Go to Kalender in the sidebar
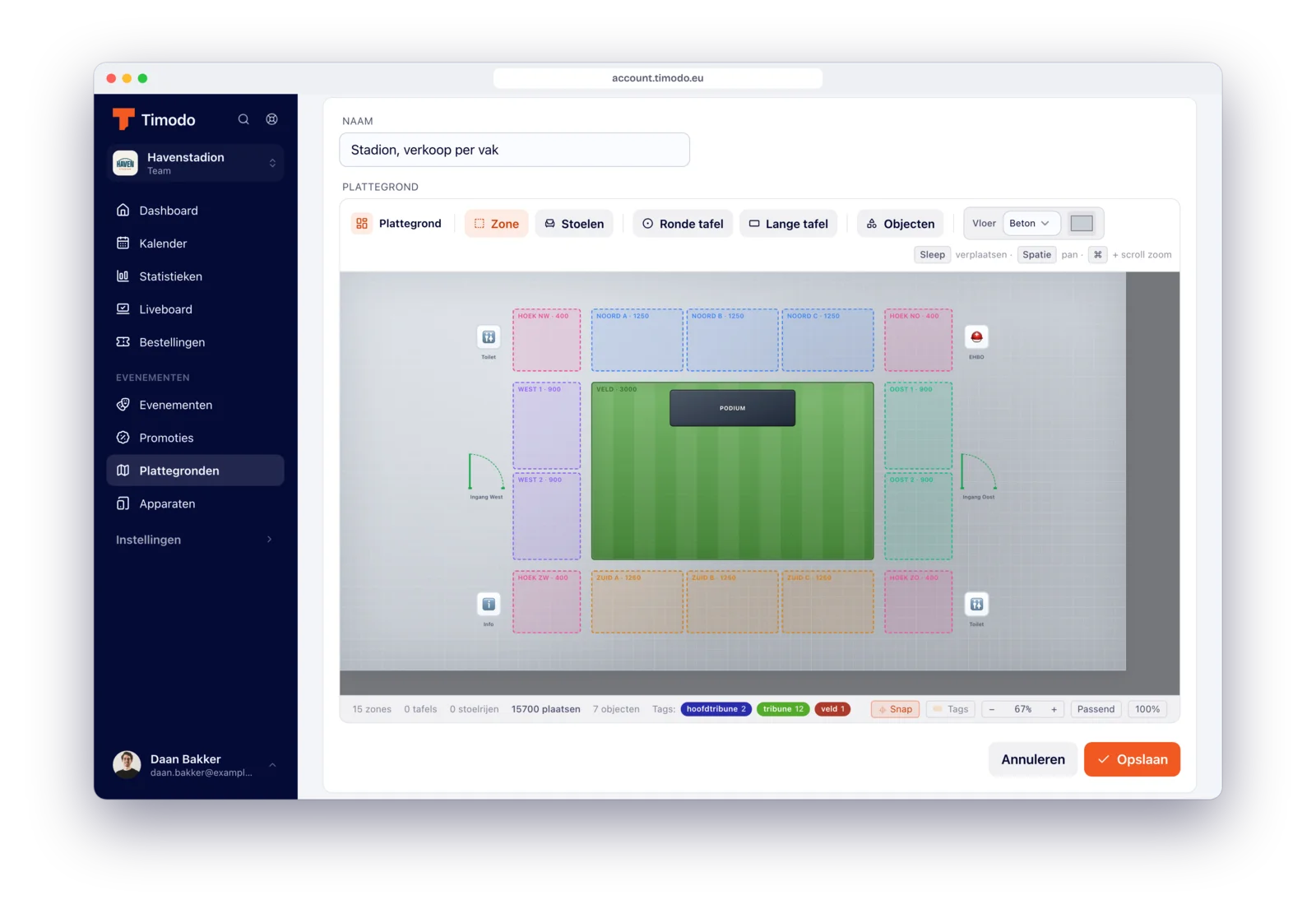Viewport: 1316px width, 909px height. (196, 243)
